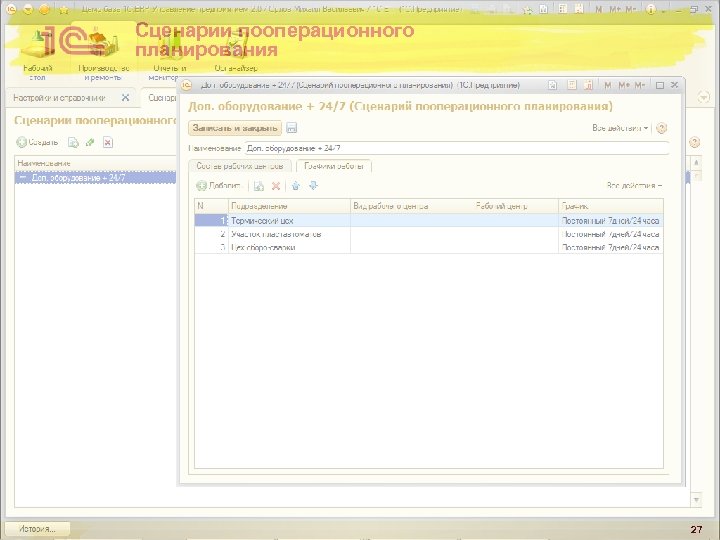Open the Органайзер section
Screen dimensions: 720x540
click(236, 51)
